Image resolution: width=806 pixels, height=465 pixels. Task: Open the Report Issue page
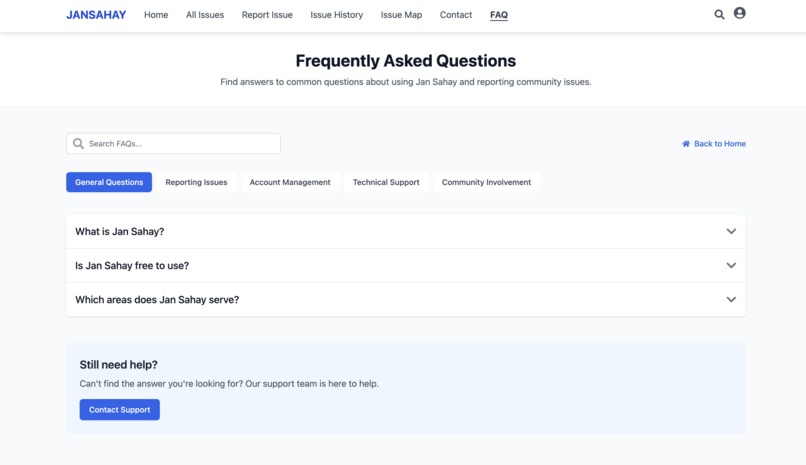point(267,15)
